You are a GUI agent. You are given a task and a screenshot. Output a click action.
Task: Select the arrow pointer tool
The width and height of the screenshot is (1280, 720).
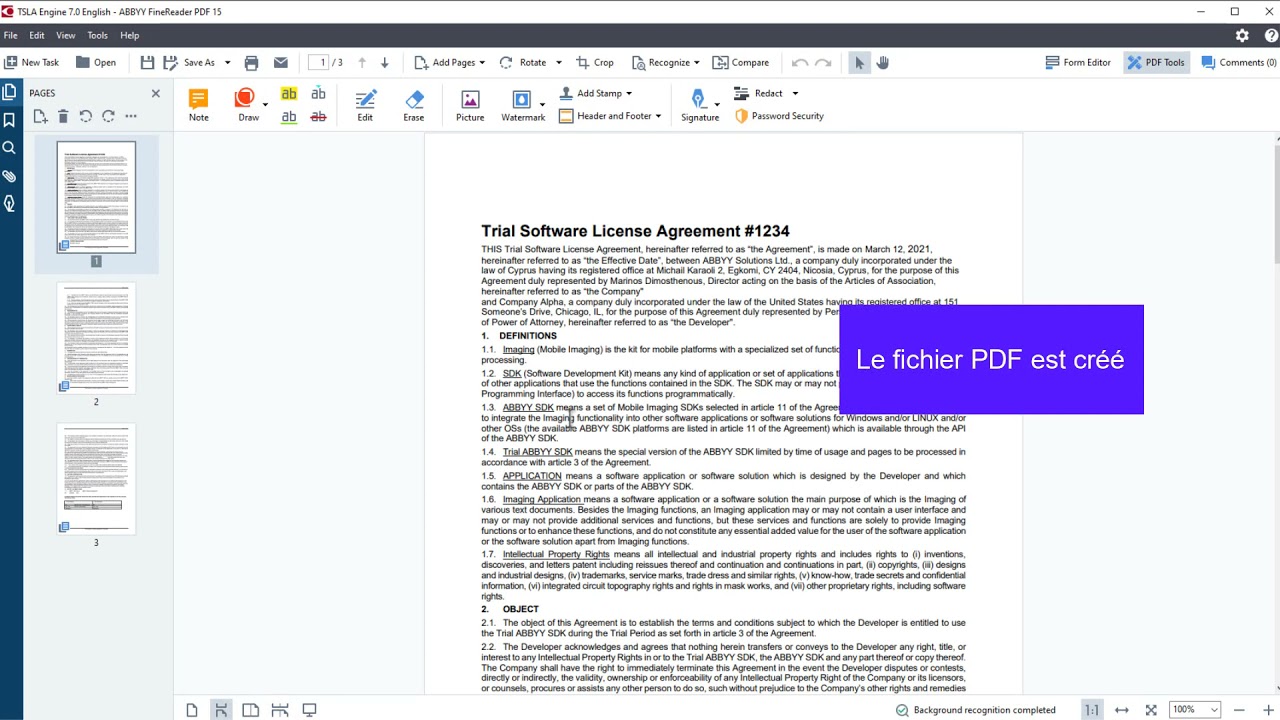click(x=859, y=62)
